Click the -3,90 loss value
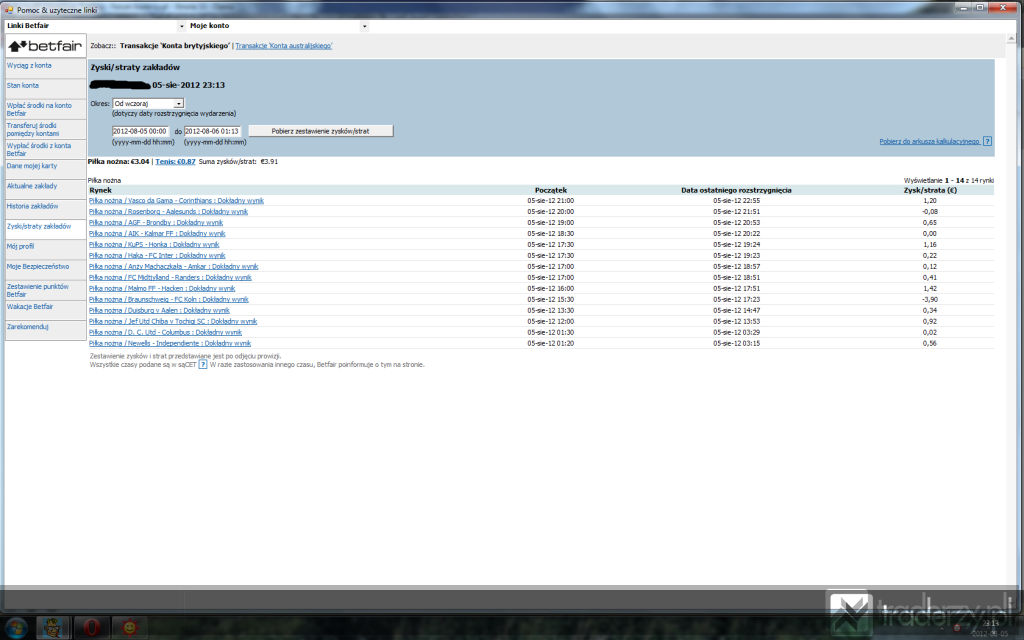 930,300
